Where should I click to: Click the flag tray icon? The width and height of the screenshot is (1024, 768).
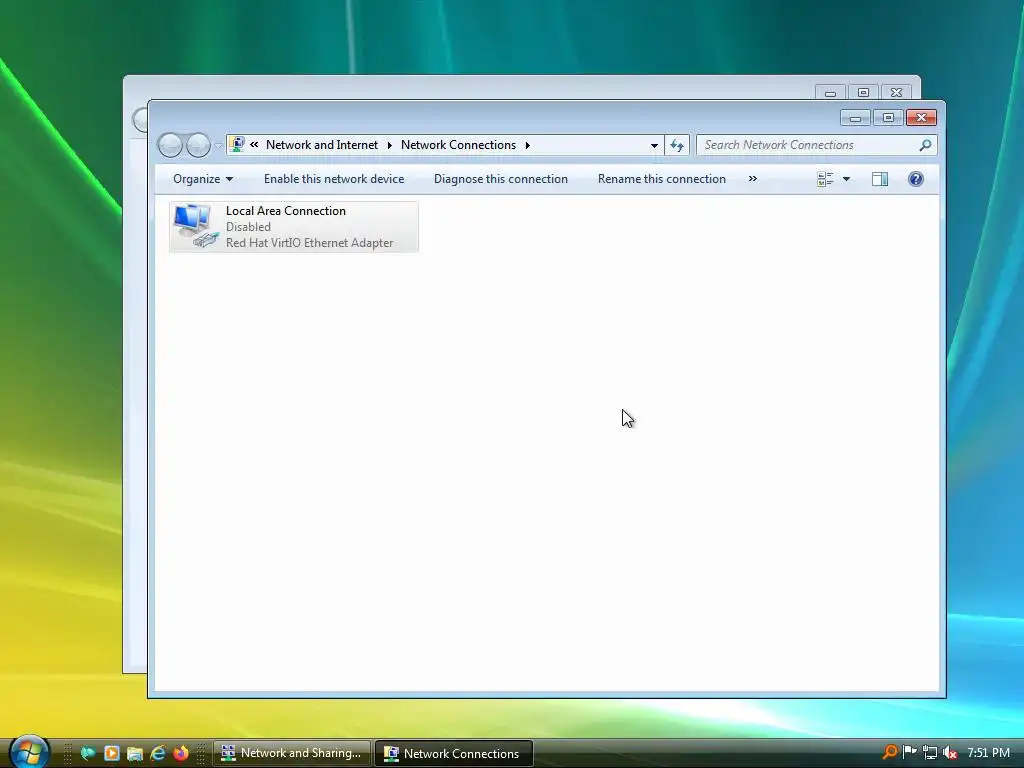(x=909, y=752)
